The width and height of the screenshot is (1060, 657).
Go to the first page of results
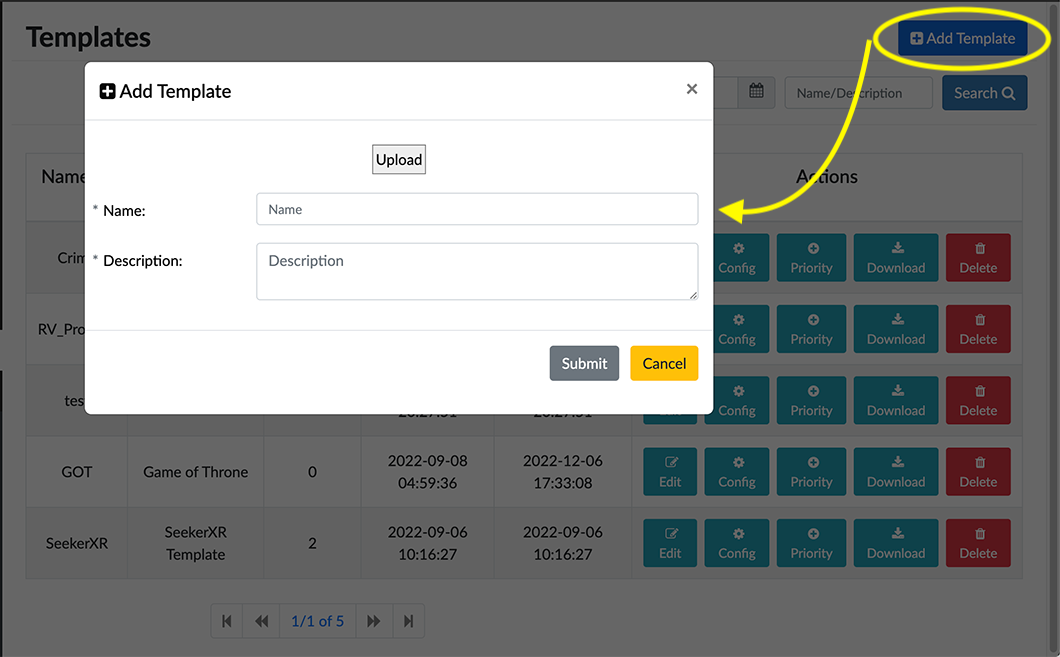pos(227,621)
